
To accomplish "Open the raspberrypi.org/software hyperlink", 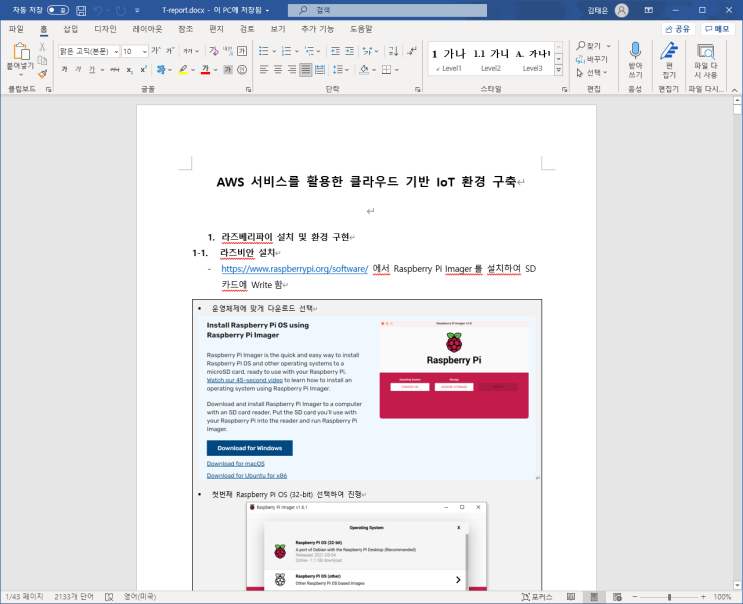I will pyautogui.click(x=294, y=269).
